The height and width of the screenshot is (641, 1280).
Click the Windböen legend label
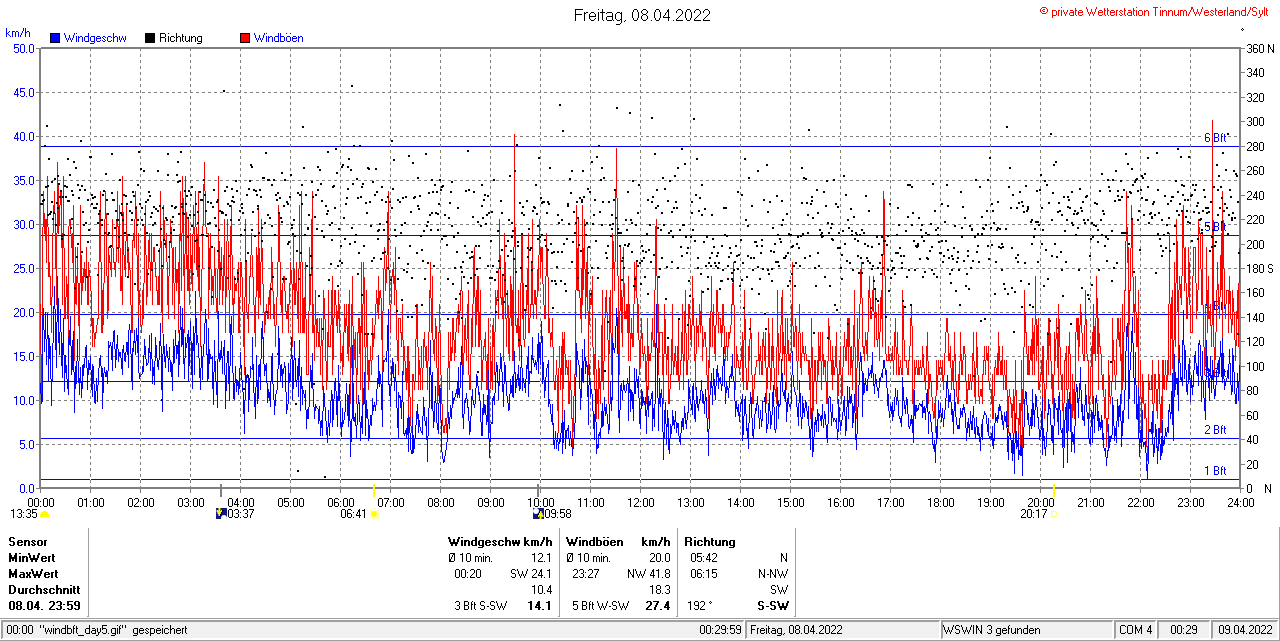click(x=279, y=38)
